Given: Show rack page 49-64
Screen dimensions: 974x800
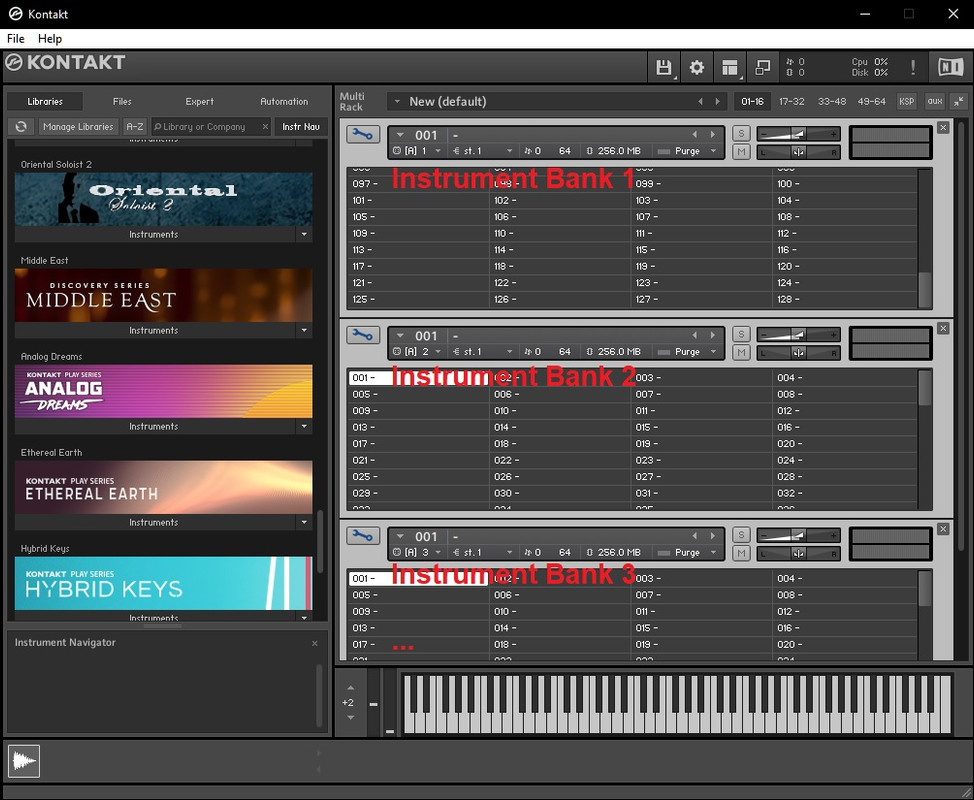Looking at the screenshot, I should point(872,101).
